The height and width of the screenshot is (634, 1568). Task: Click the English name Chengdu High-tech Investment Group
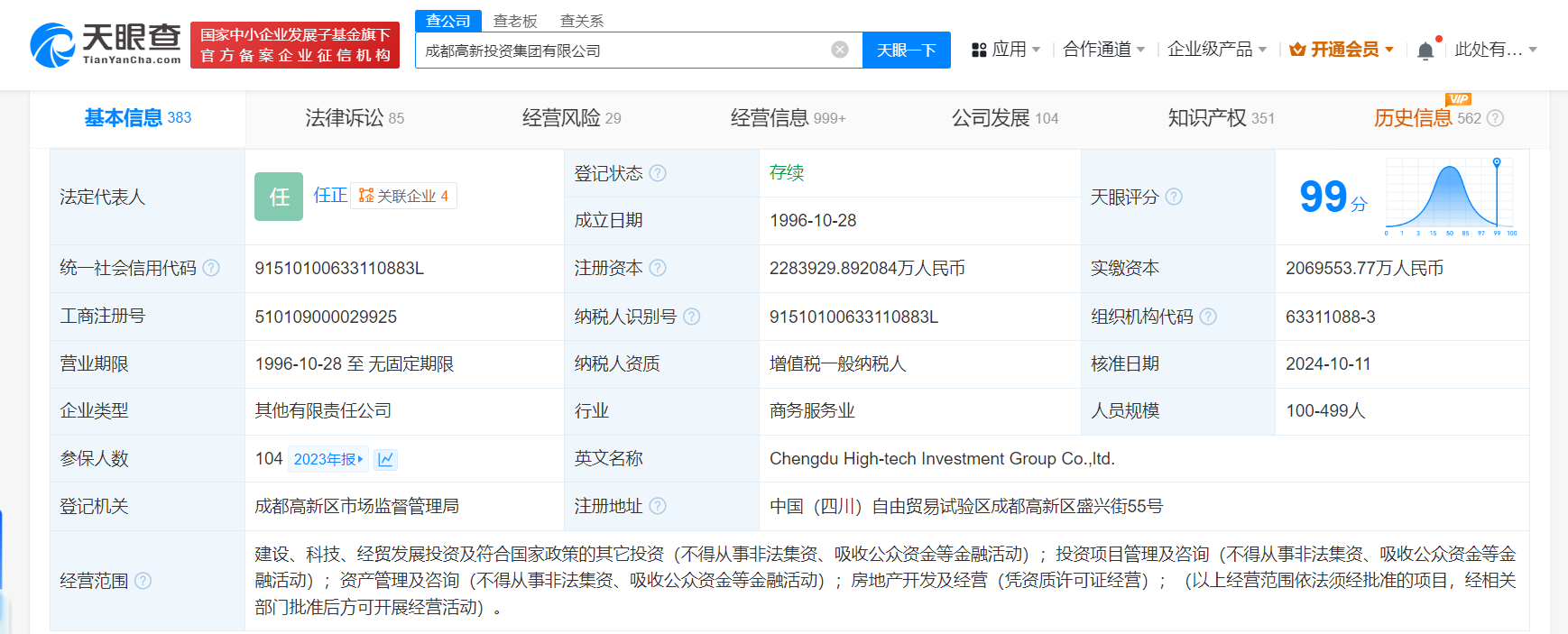coord(942,459)
